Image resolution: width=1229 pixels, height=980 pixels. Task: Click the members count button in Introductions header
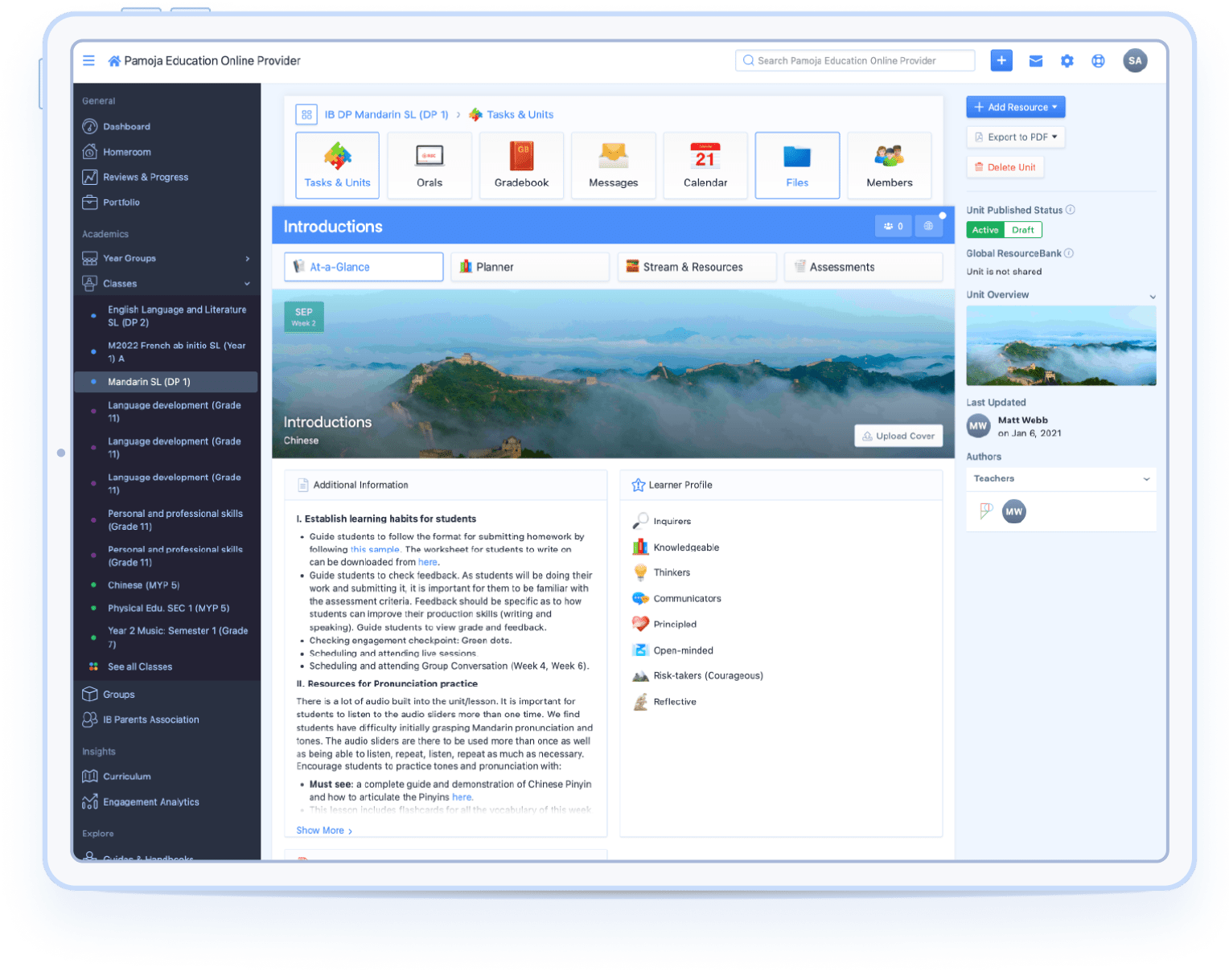click(894, 226)
